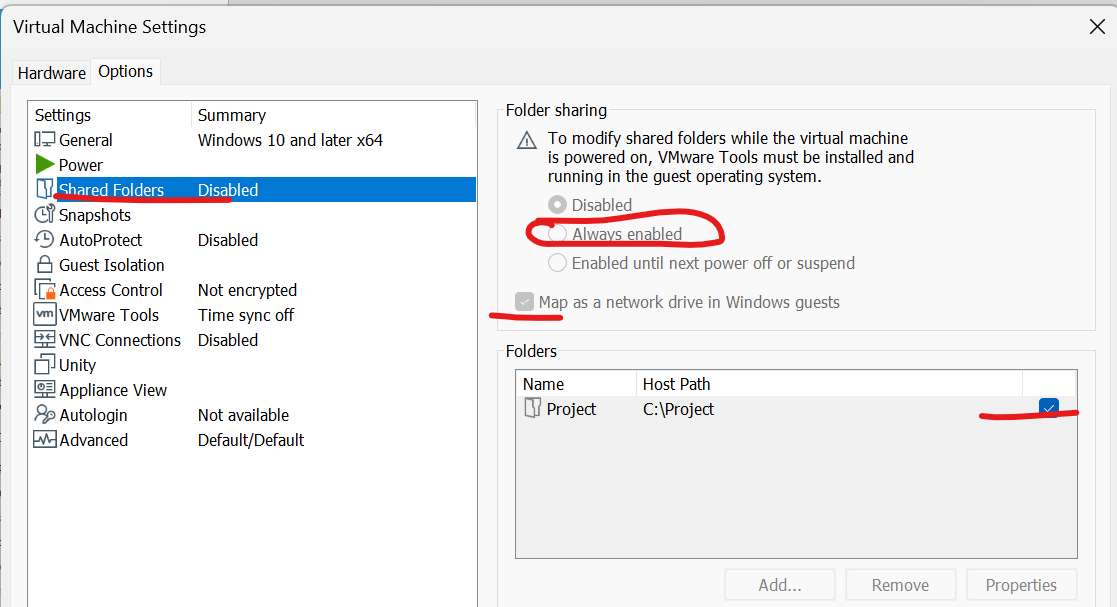Click the VMware Tools vm icon
The image size is (1117, 607).
(44, 314)
